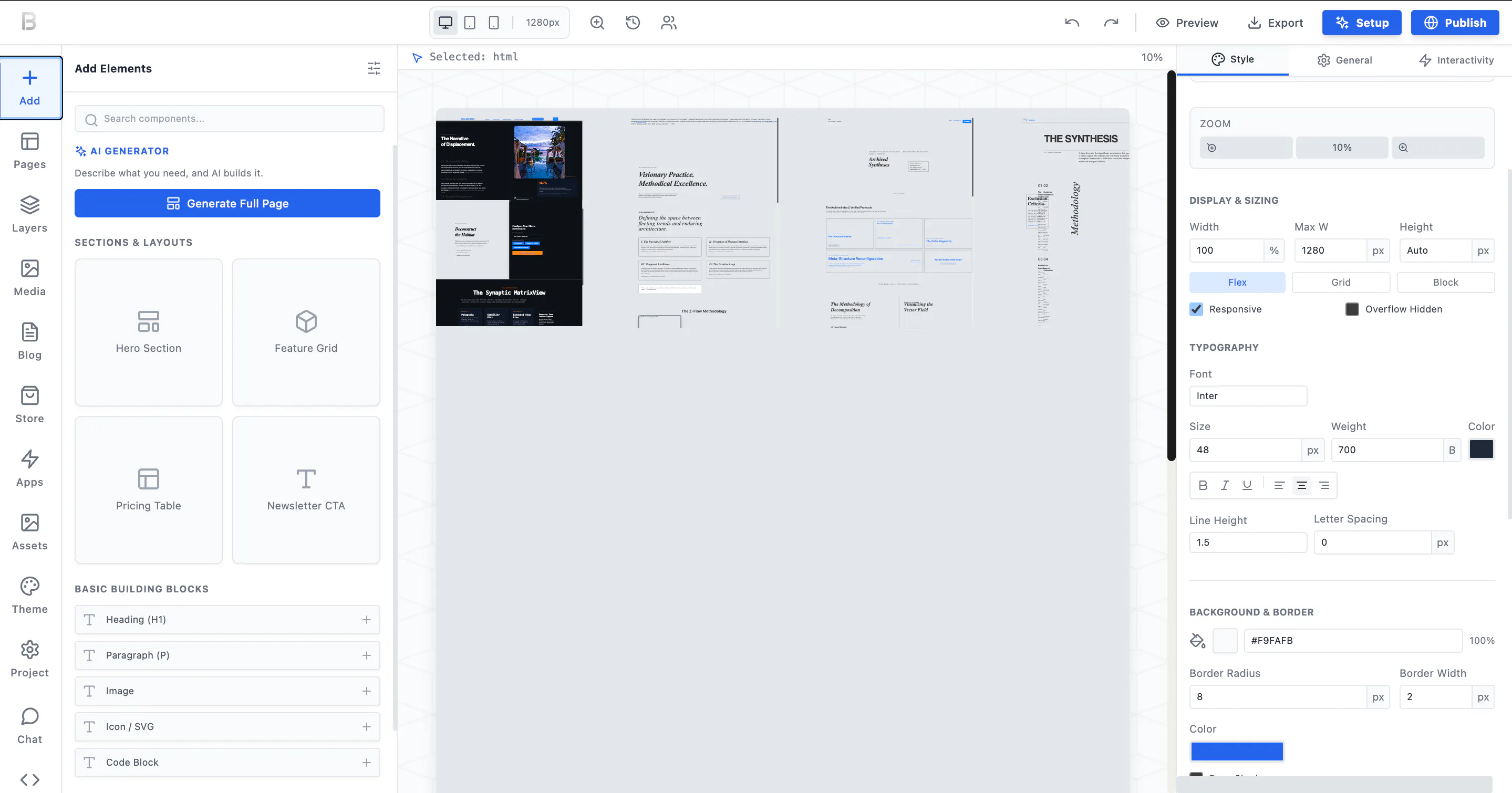
Task: Open the Width unit percent selector
Action: [1275, 251]
